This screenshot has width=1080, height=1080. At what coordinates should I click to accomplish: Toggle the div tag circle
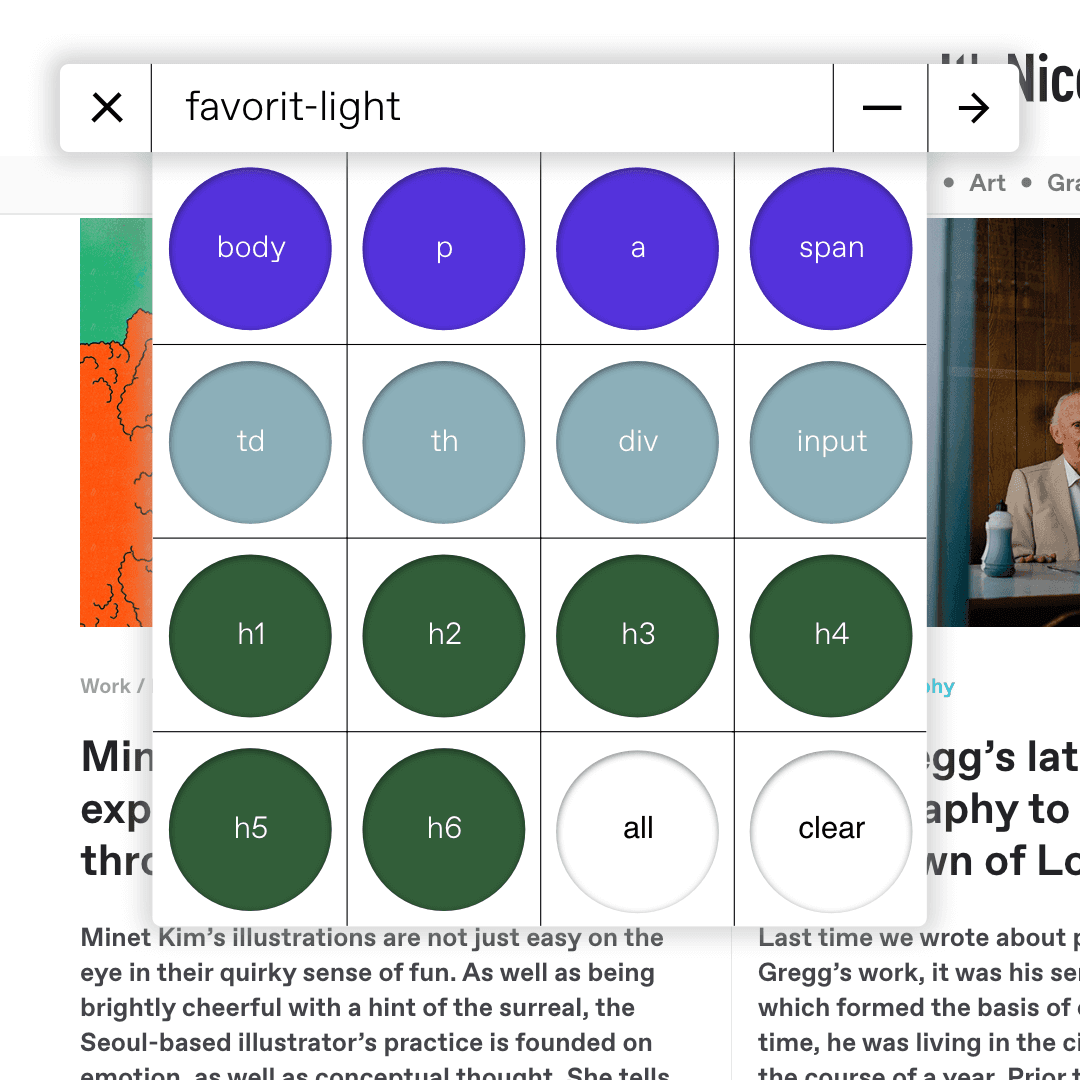pyautogui.click(x=638, y=441)
